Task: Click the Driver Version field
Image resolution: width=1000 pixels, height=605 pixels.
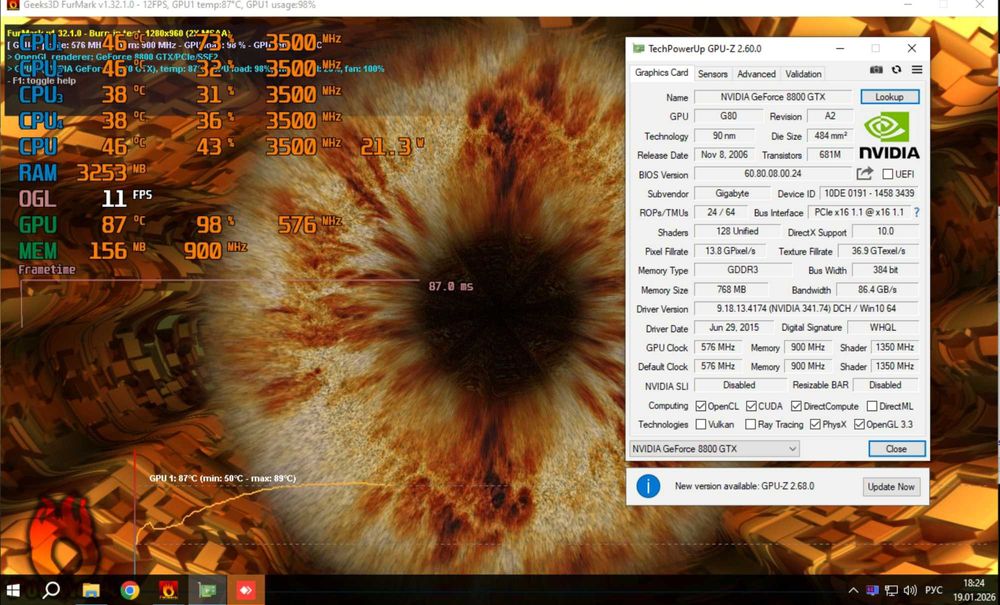Action: click(806, 309)
